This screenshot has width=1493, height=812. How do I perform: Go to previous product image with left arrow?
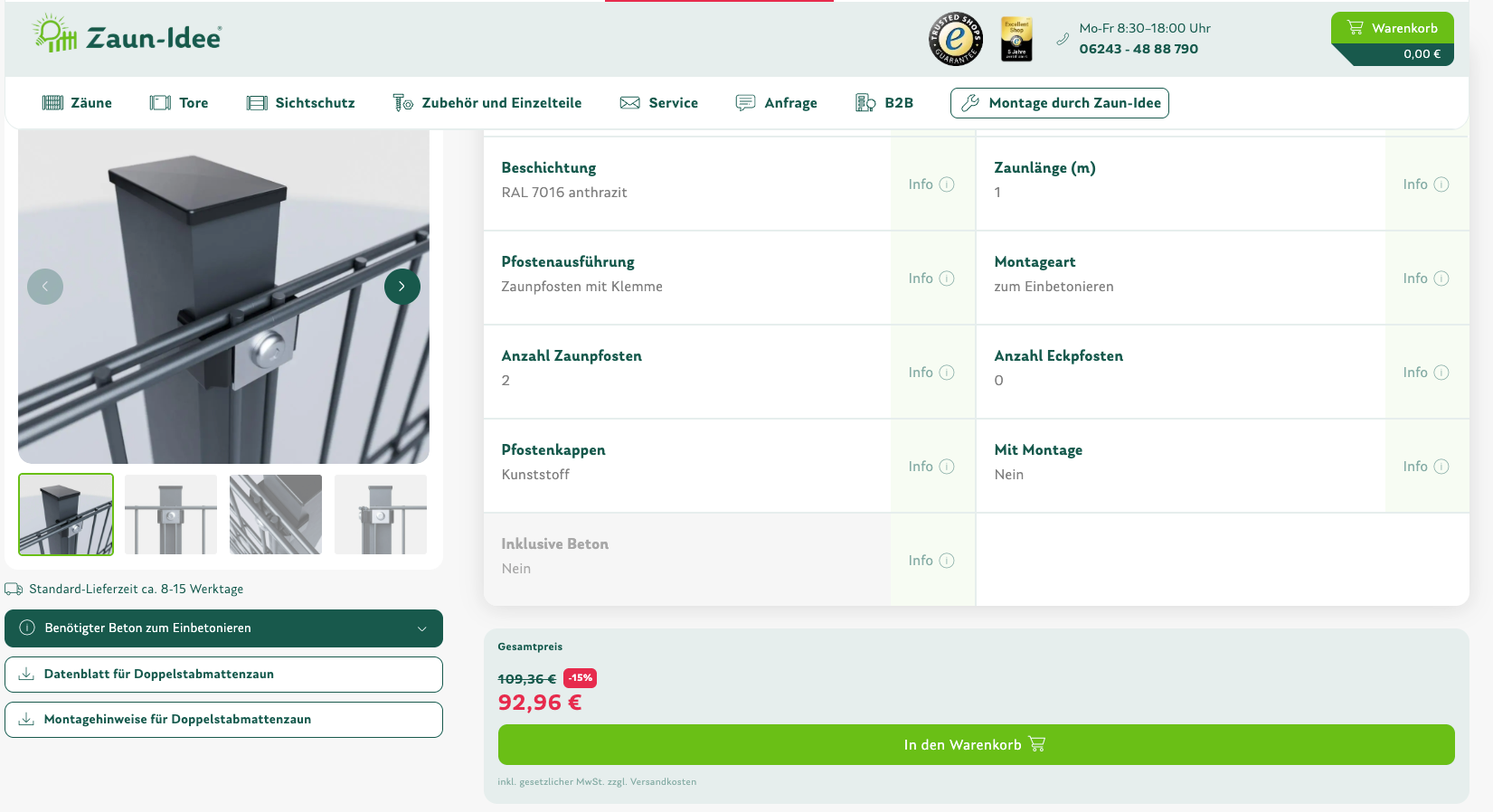click(x=45, y=287)
